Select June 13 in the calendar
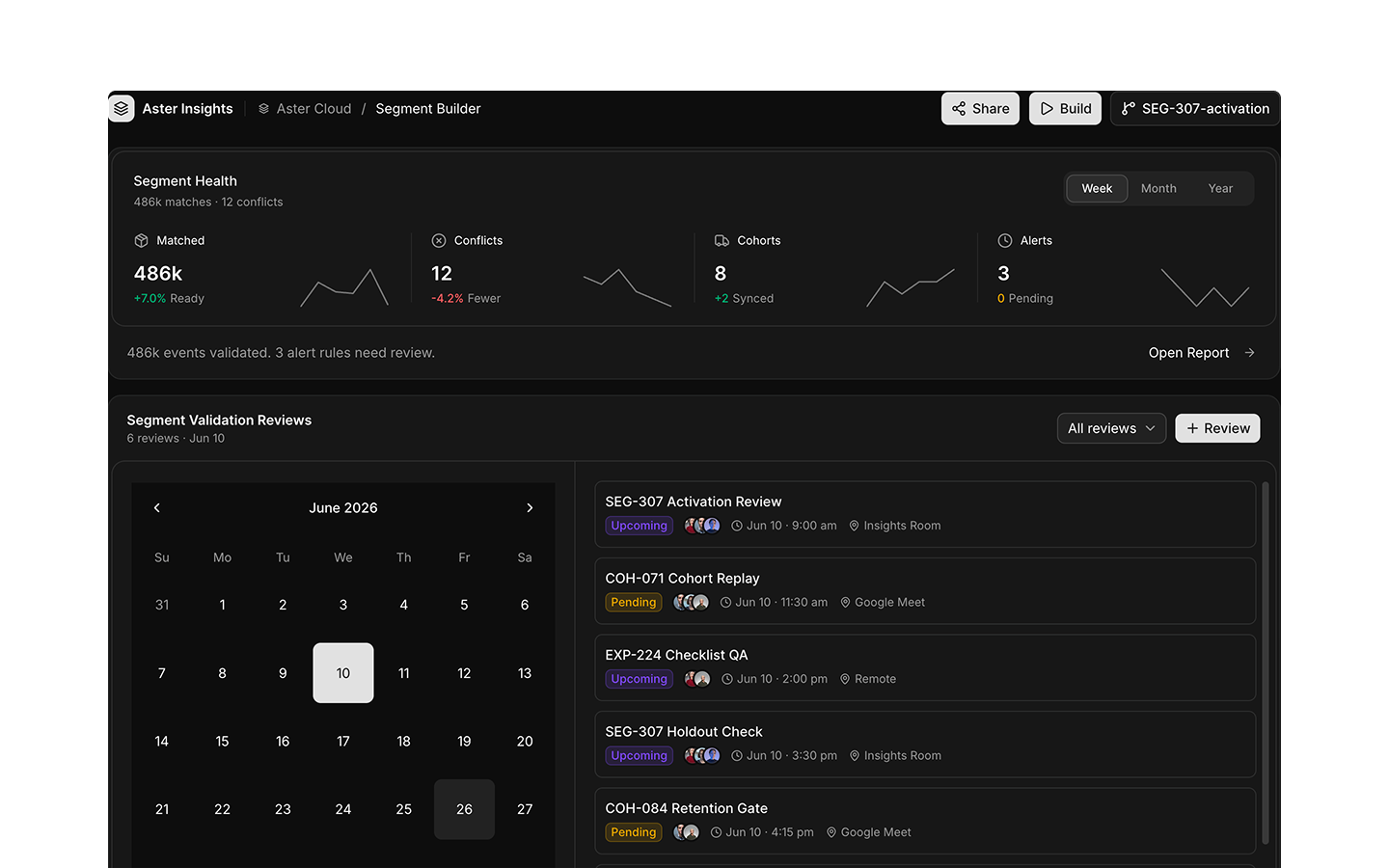This screenshot has width=1389, height=868. pyautogui.click(x=525, y=673)
